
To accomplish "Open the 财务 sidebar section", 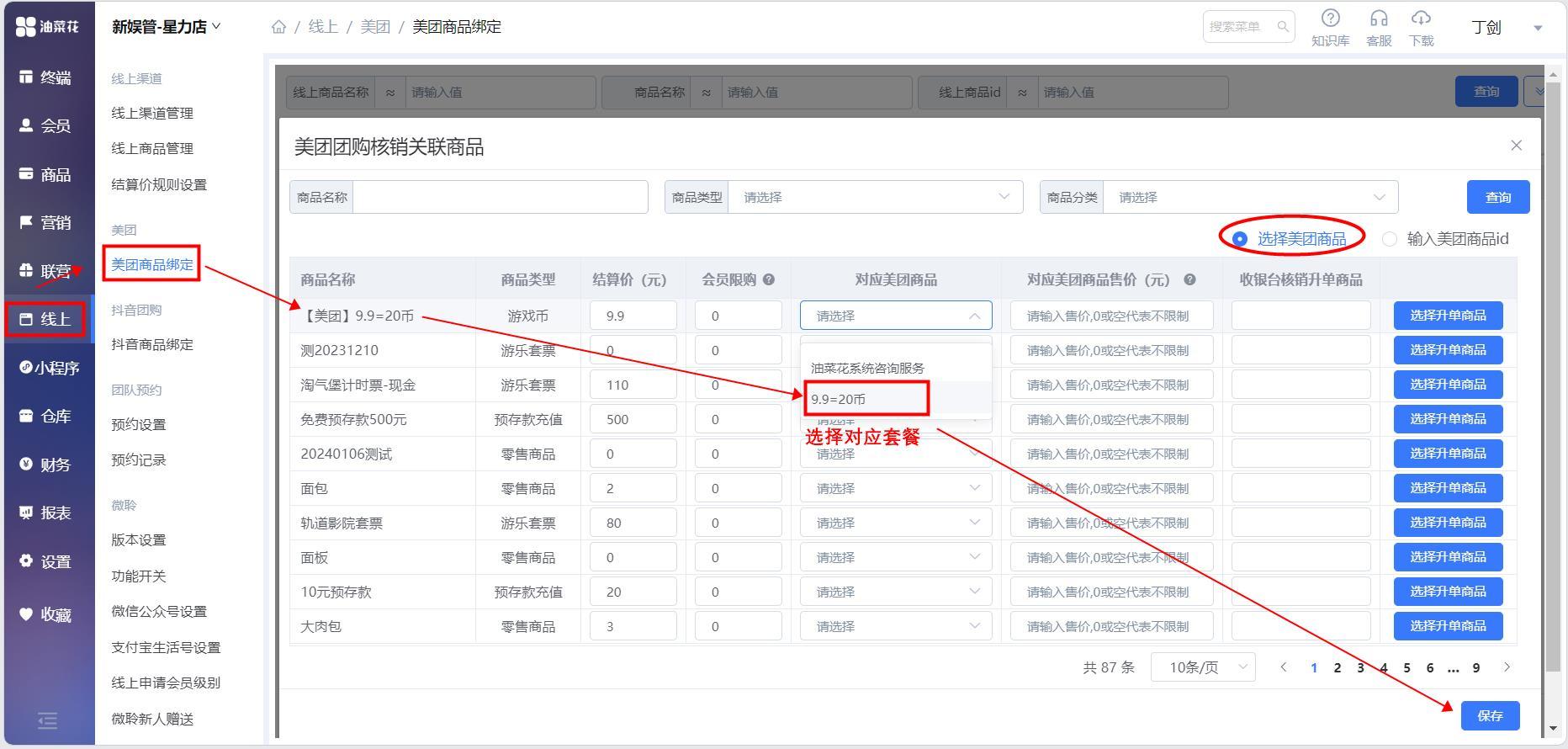I will click(x=46, y=465).
